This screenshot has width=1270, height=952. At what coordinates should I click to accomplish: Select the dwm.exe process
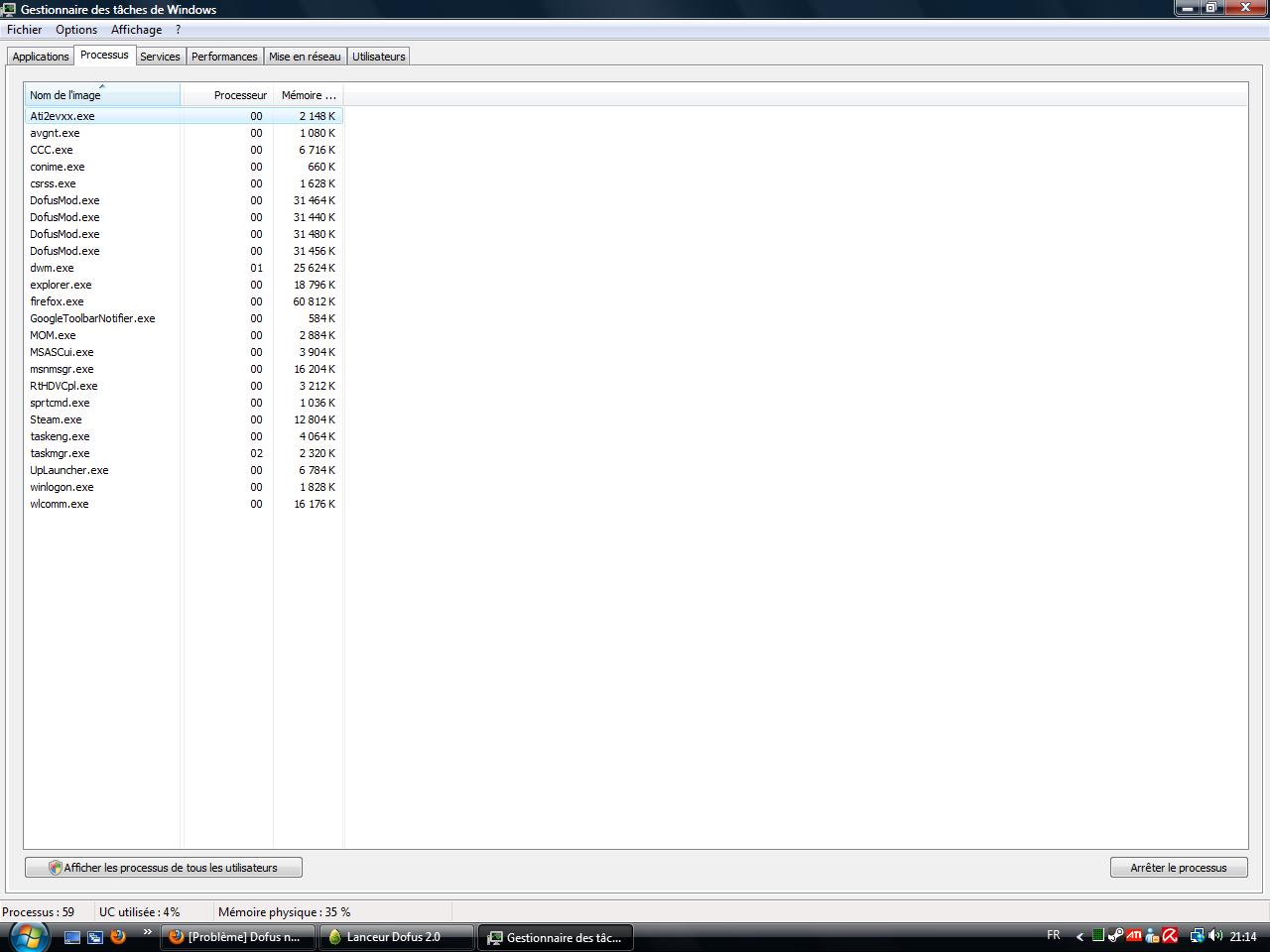pos(184,268)
